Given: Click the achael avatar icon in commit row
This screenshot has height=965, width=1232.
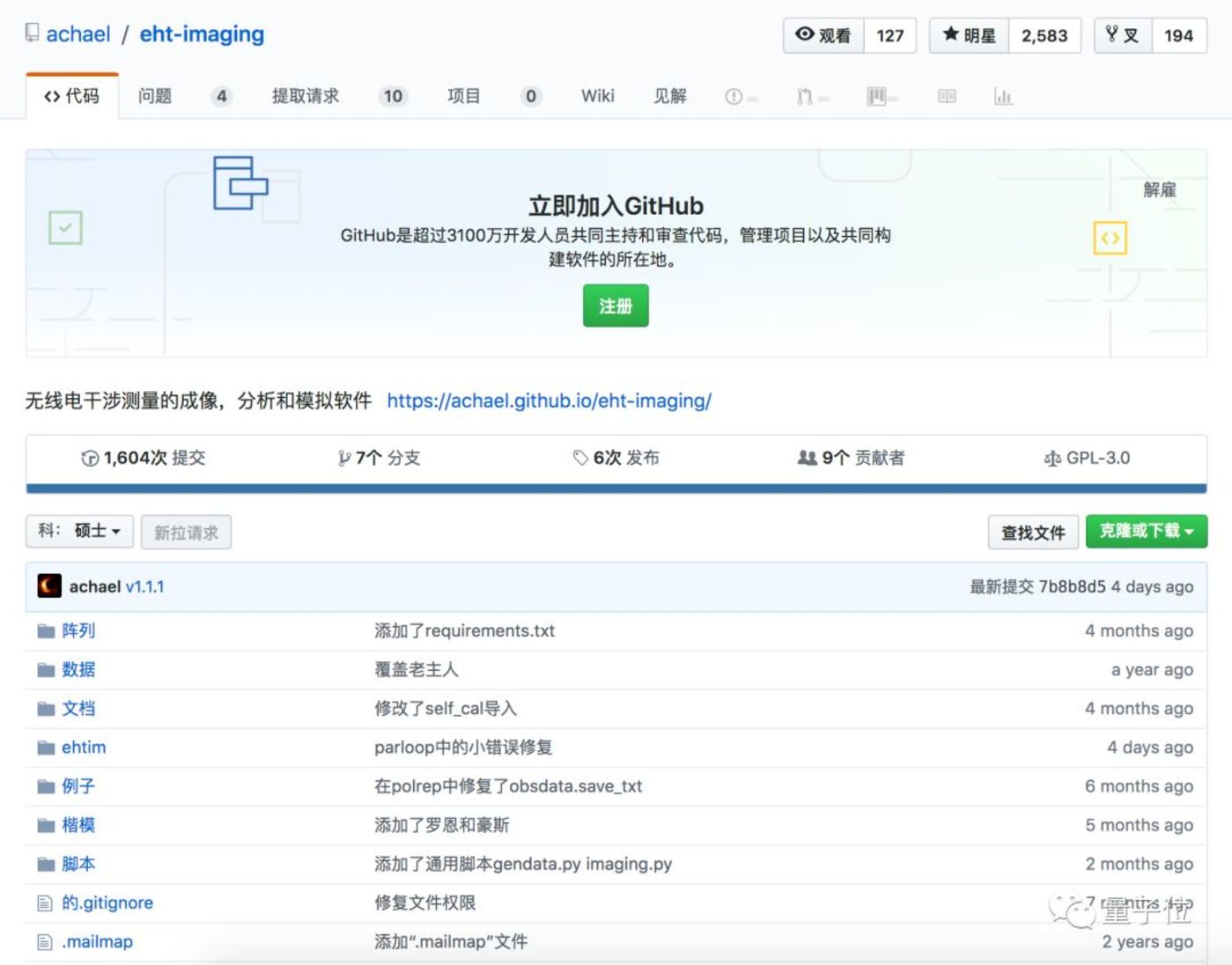Looking at the screenshot, I should [49, 586].
